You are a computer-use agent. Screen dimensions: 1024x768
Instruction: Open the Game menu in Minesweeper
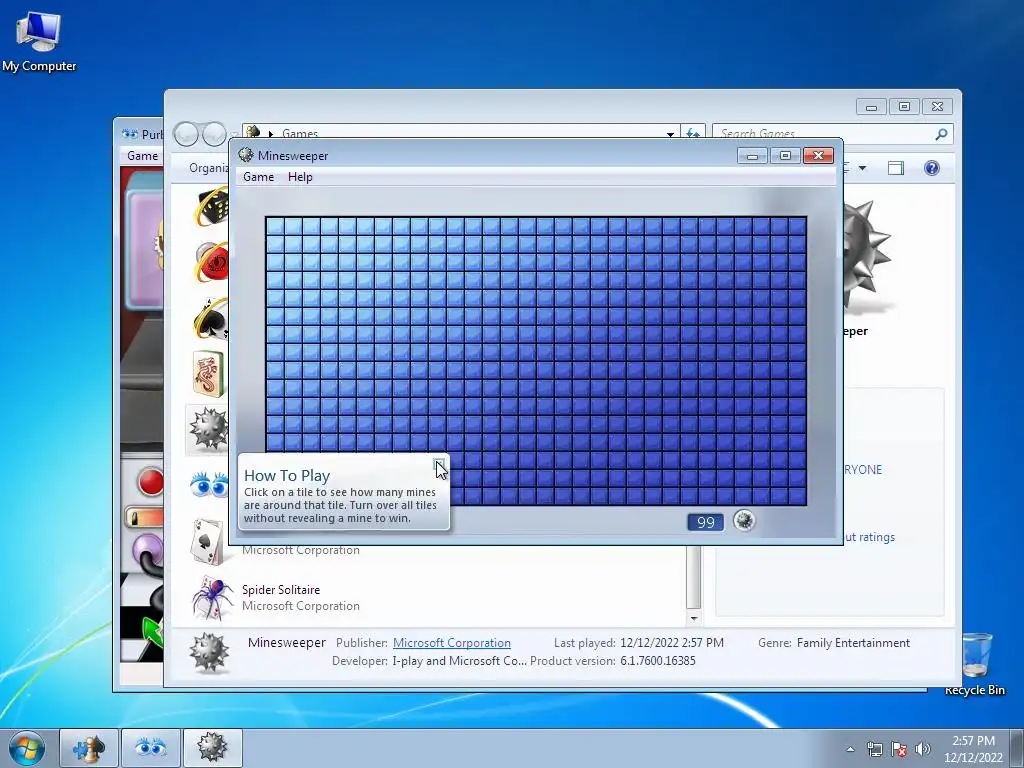click(x=258, y=177)
